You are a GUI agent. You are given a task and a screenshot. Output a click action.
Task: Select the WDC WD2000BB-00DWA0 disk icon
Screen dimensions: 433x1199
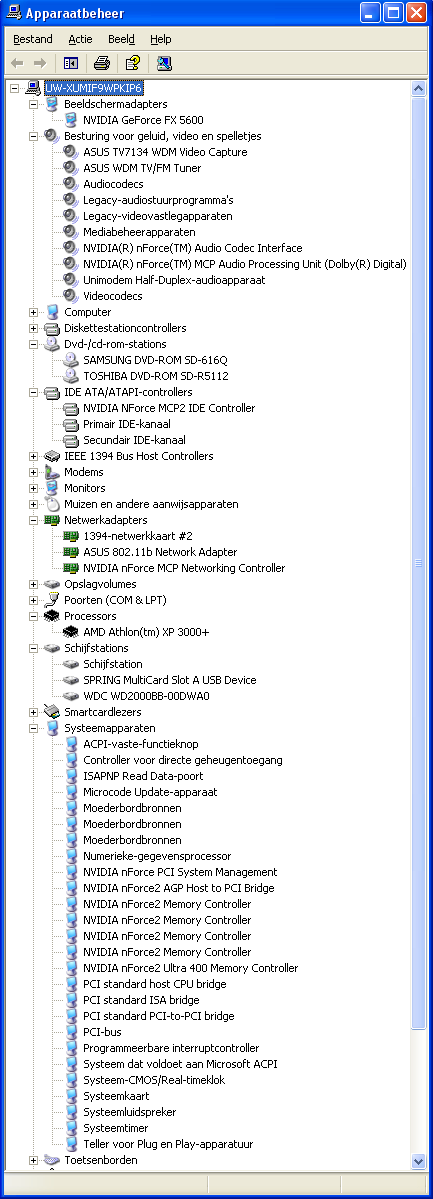pos(71,697)
